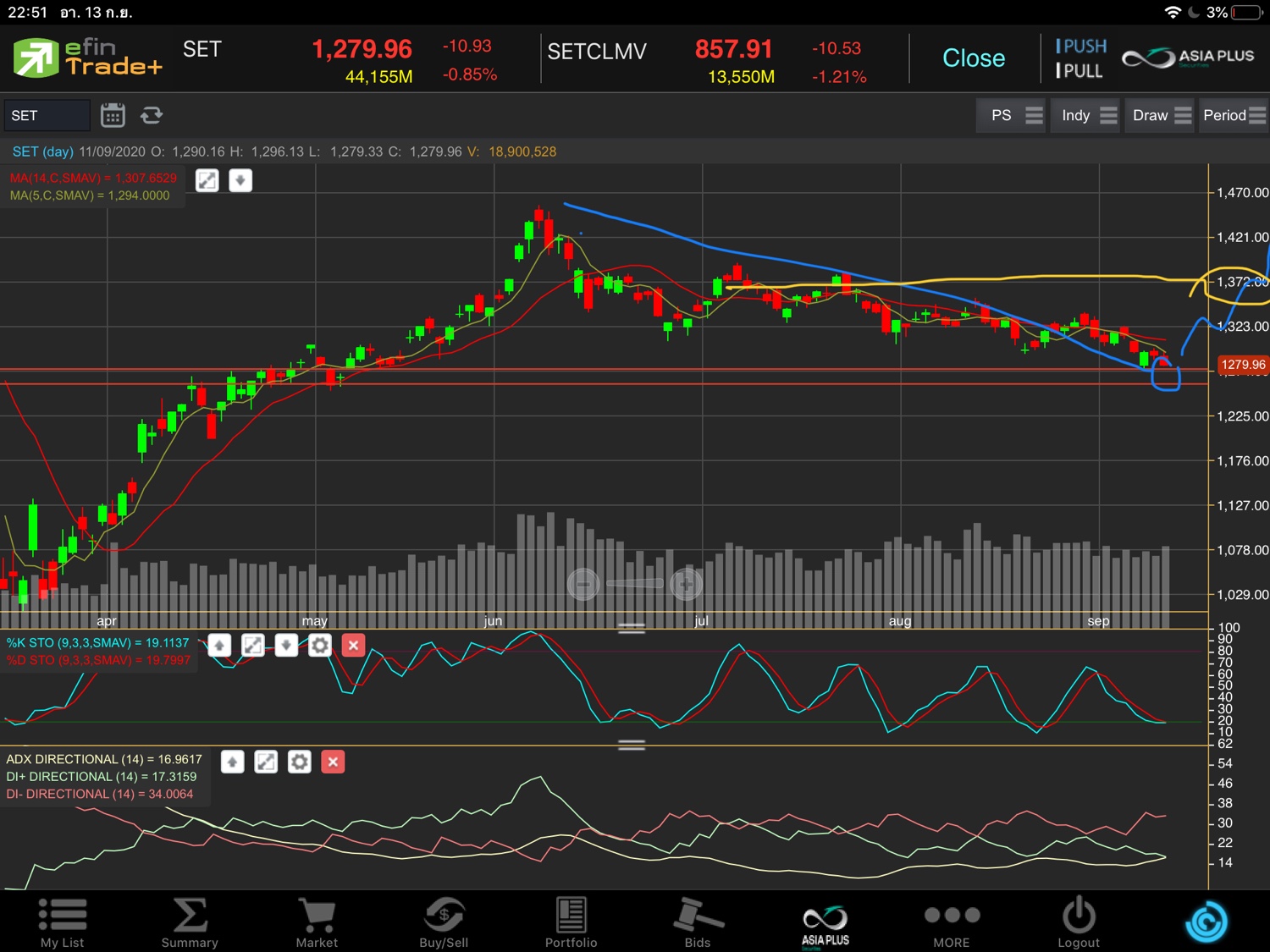
Task: Tap the jun label on time axis
Action: [x=493, y=620]
